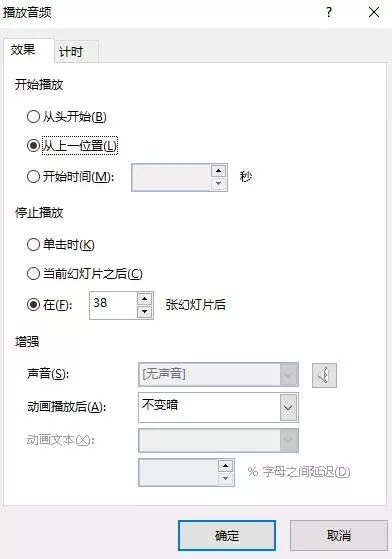Viewport: 392px width, 559px height.
Task: Click the help question mark icon
Action: [x=329, y=12]
